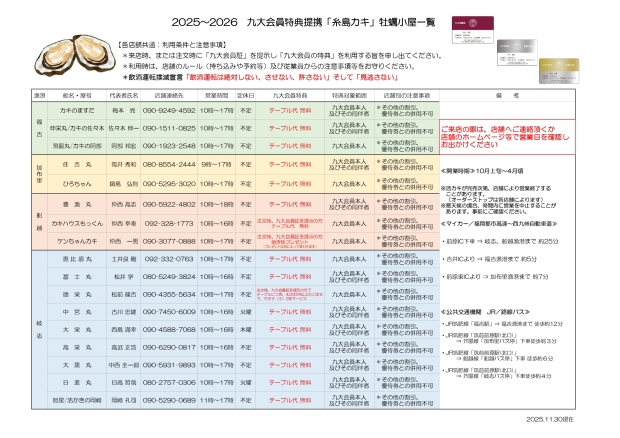Image resolution: width=620 pixels, height=438 pixels.
Task: Select shop name ケンちゃんカキ
Action: pyautogui.click(x=77, y=241)
